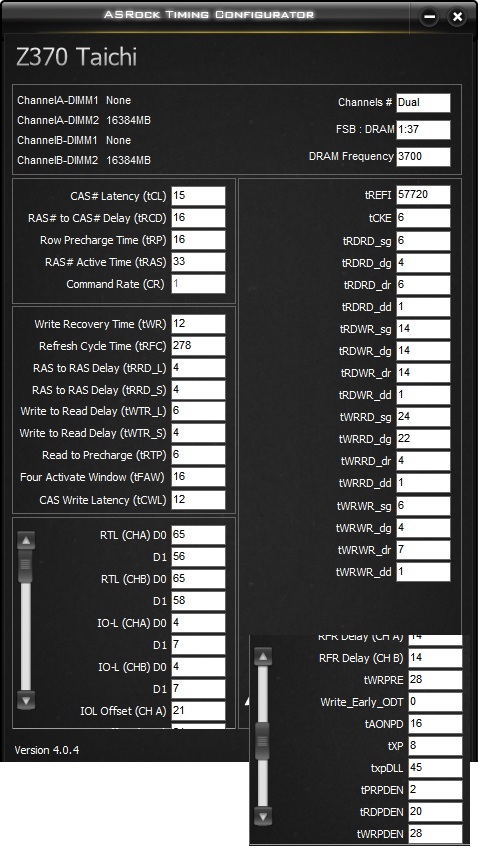This screenshot has width=492, height=864.
Task: Click the tRDWR_dg value field
Action: pos(423,351)
